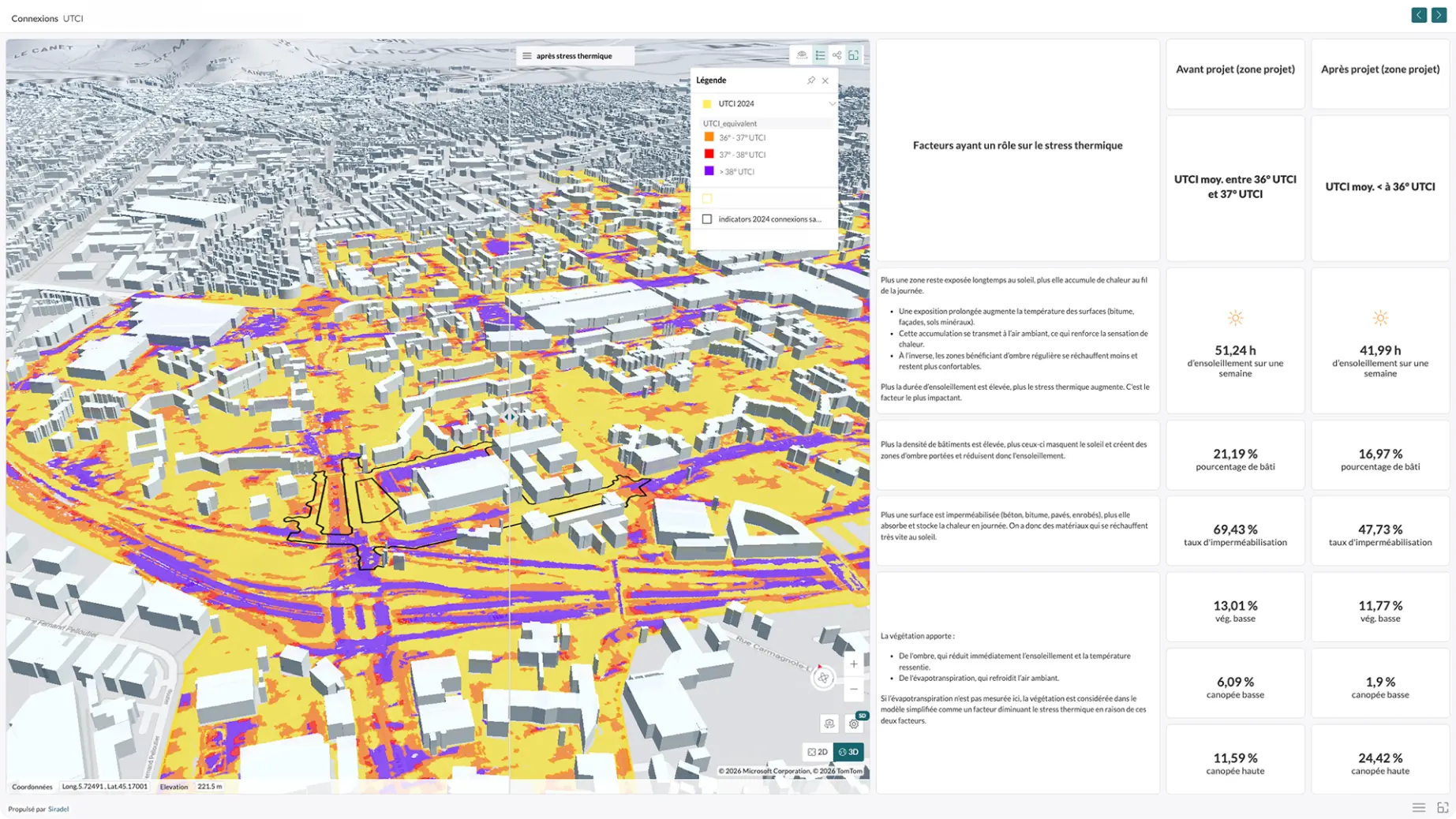Open the Siradel link
This screenshot has height=819, width=1456.
tap(58, 809)
